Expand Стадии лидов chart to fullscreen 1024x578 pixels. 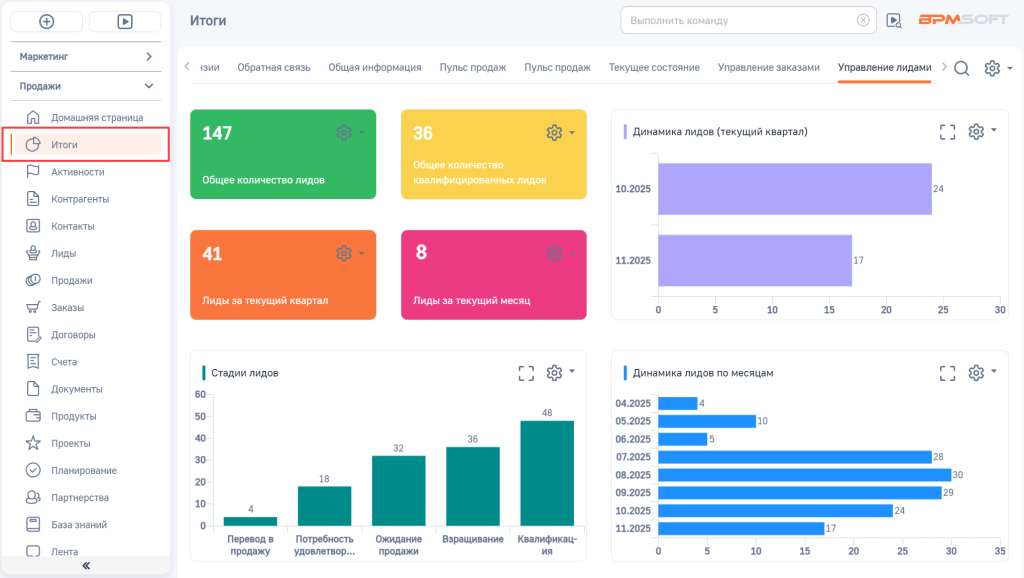[527, 373]
